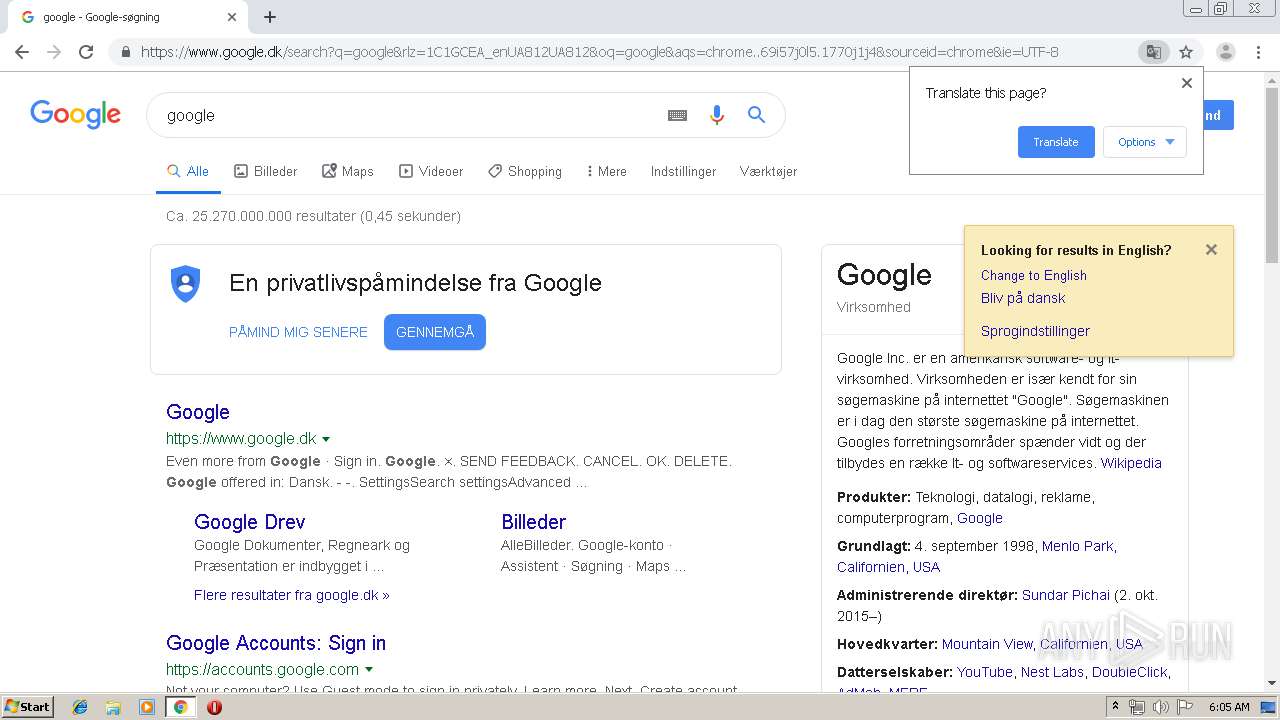
Task: Click Mountain View, Californien, USA link
Action: point(1042,644)
